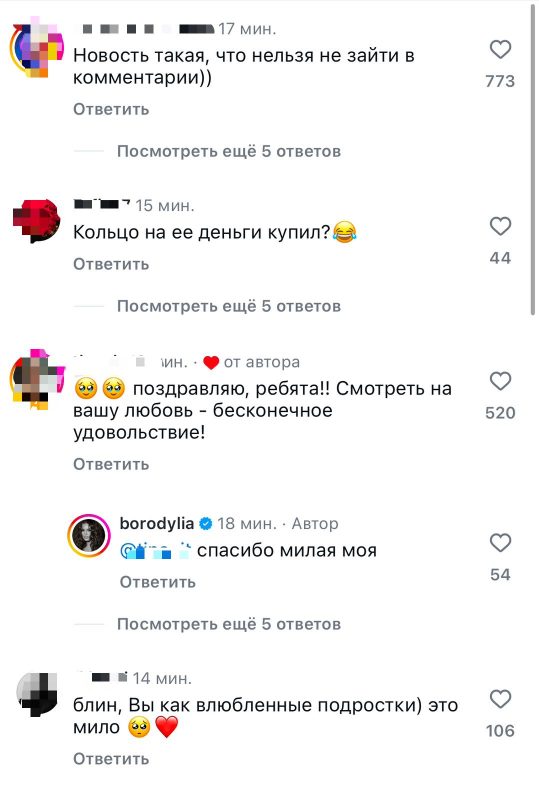The height and width of the screenshot is (800, 539).
Task: Open the borodylia username link
Action: tap(157, 523)
